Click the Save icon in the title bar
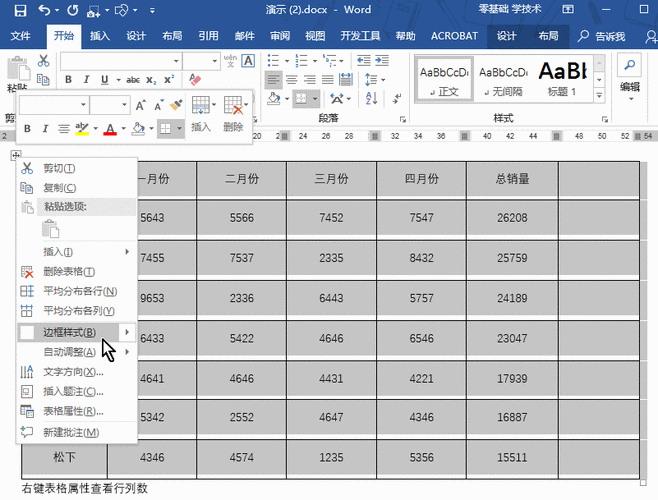 click(x=20, y=10)
